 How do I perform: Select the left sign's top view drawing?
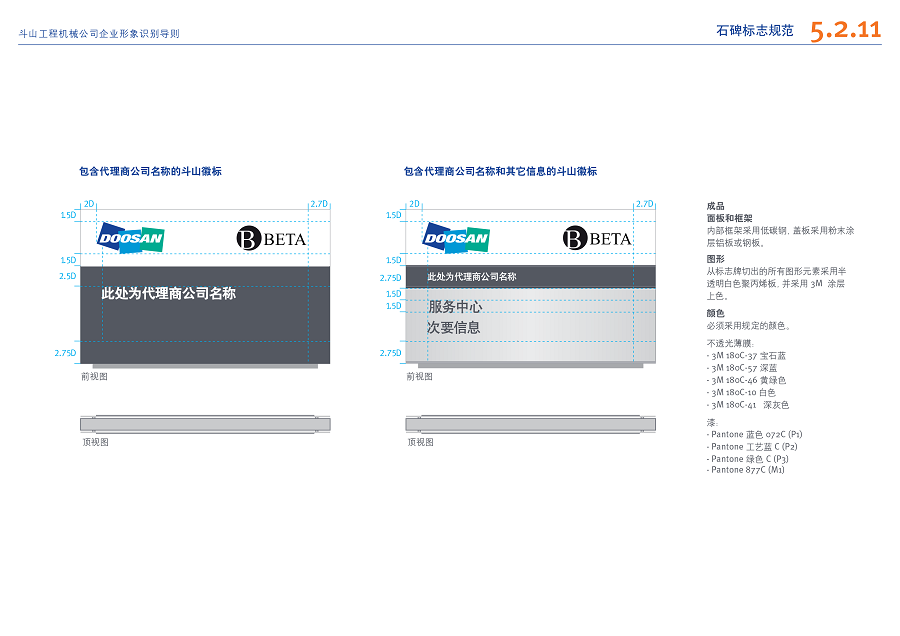[205, 424]
